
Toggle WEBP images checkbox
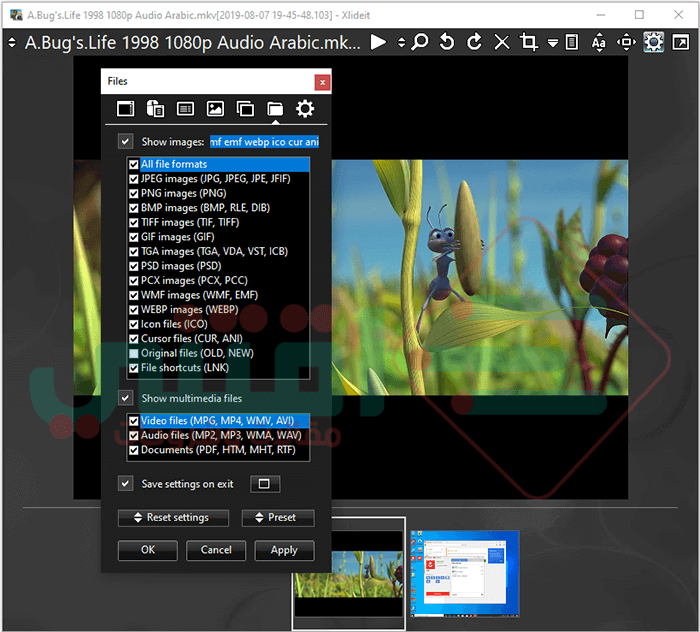coord(133,310)
